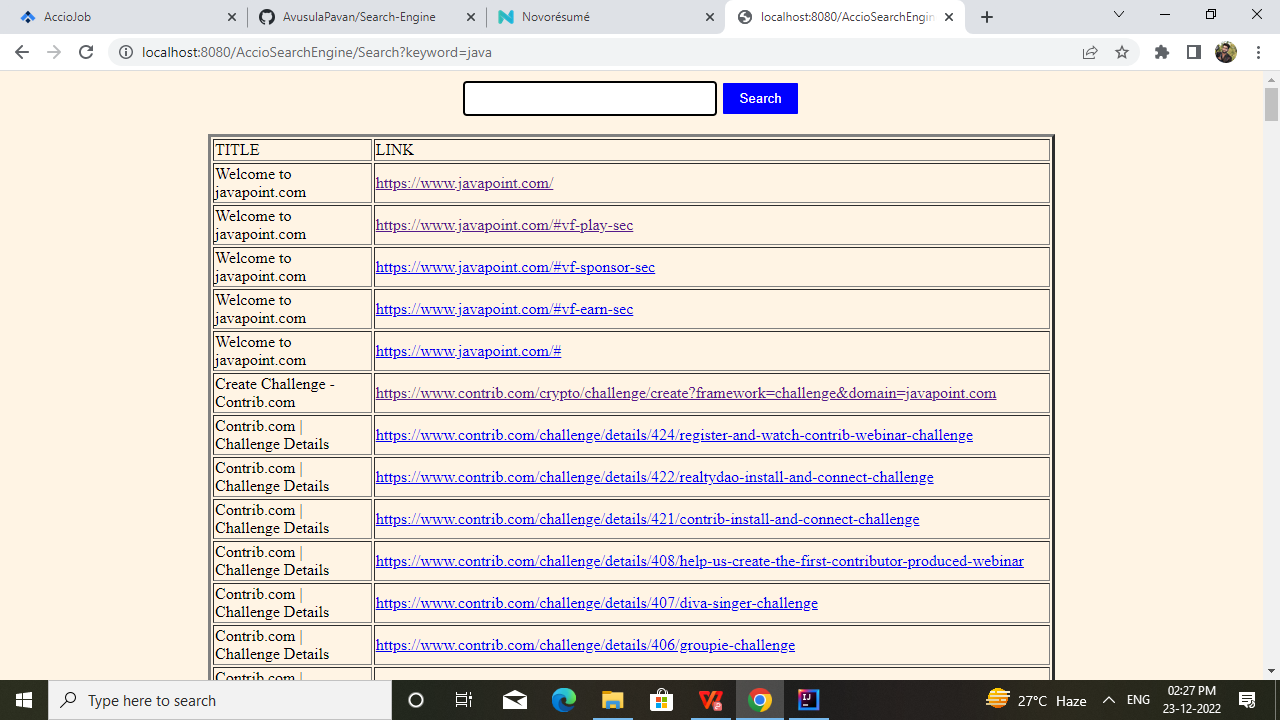Screen dimensions: 1280x720
Task: Click the blue Search button
Action: (x=760, y=98)
